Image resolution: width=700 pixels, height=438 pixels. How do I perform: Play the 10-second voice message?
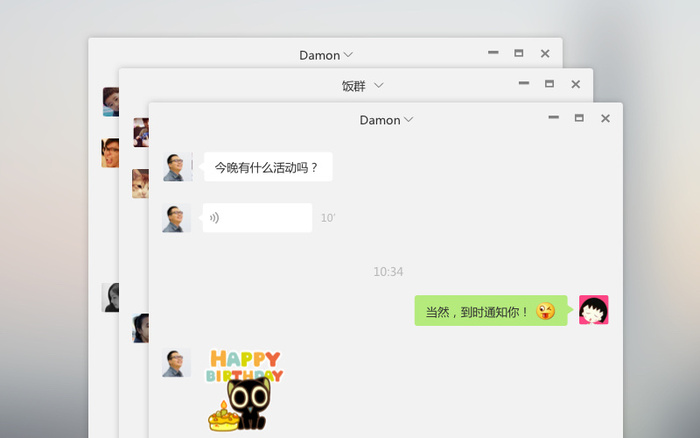pos(257,218)
